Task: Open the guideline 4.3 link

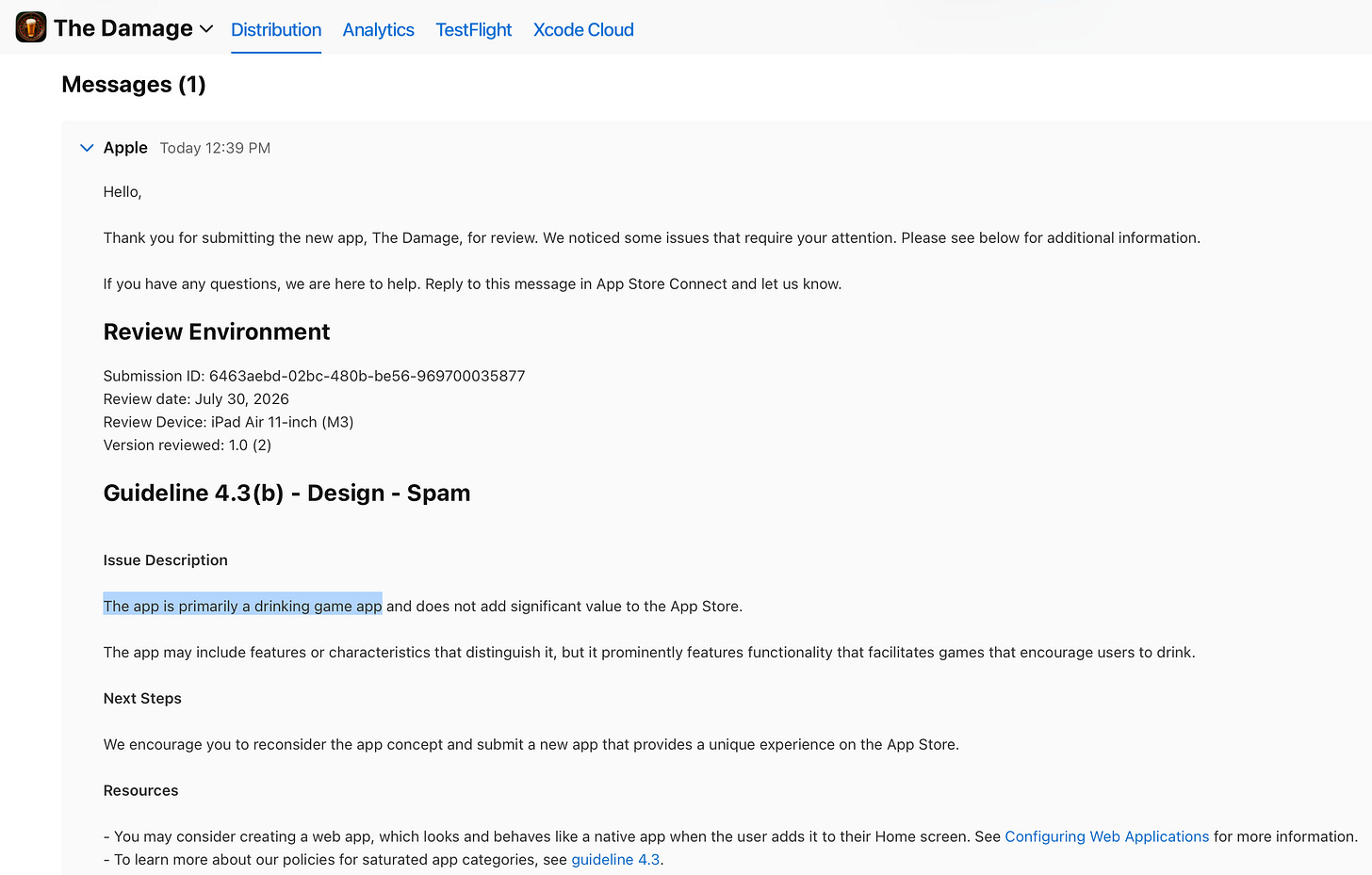Action: pyautogui.click(x=615, y=860)
